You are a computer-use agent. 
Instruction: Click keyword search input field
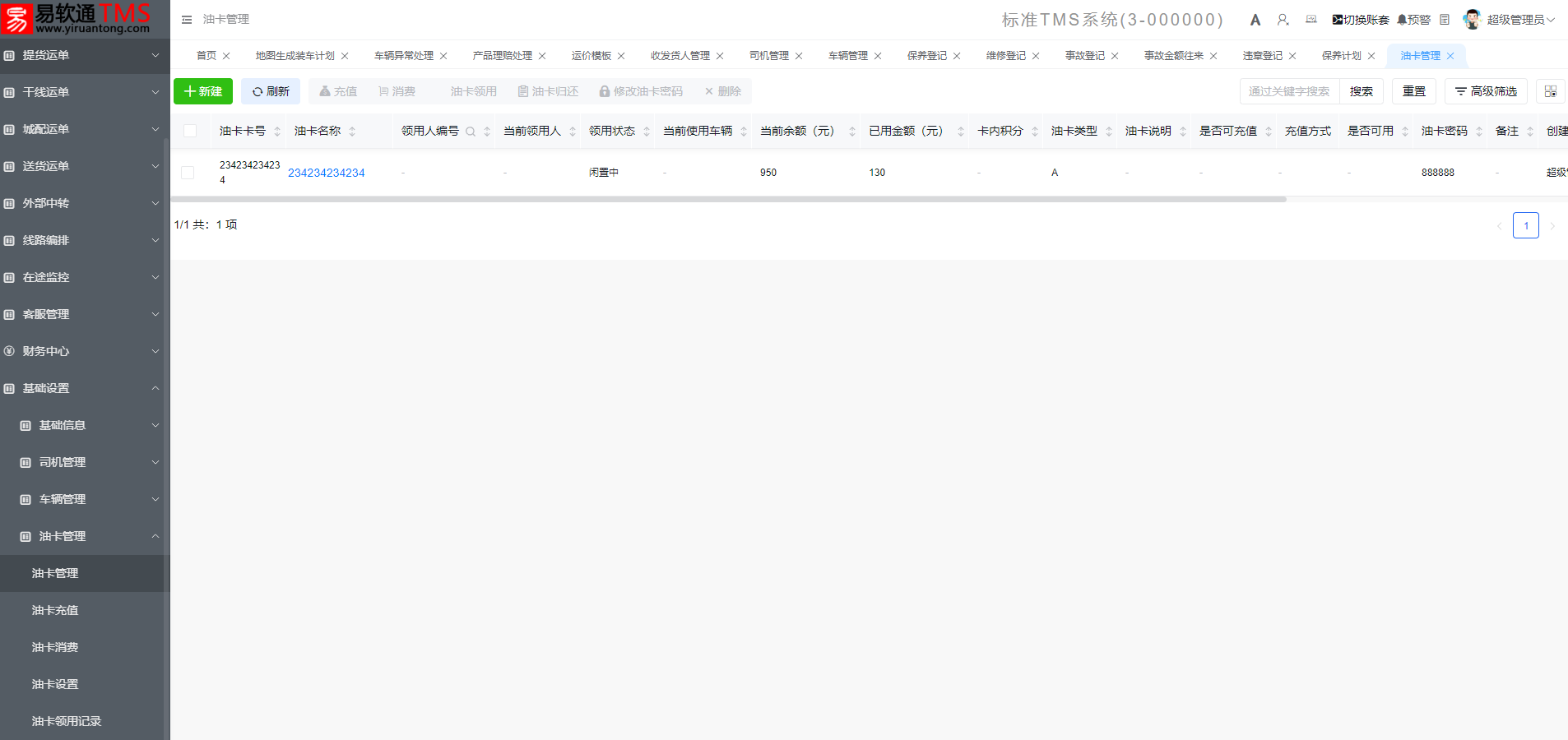1289,91
